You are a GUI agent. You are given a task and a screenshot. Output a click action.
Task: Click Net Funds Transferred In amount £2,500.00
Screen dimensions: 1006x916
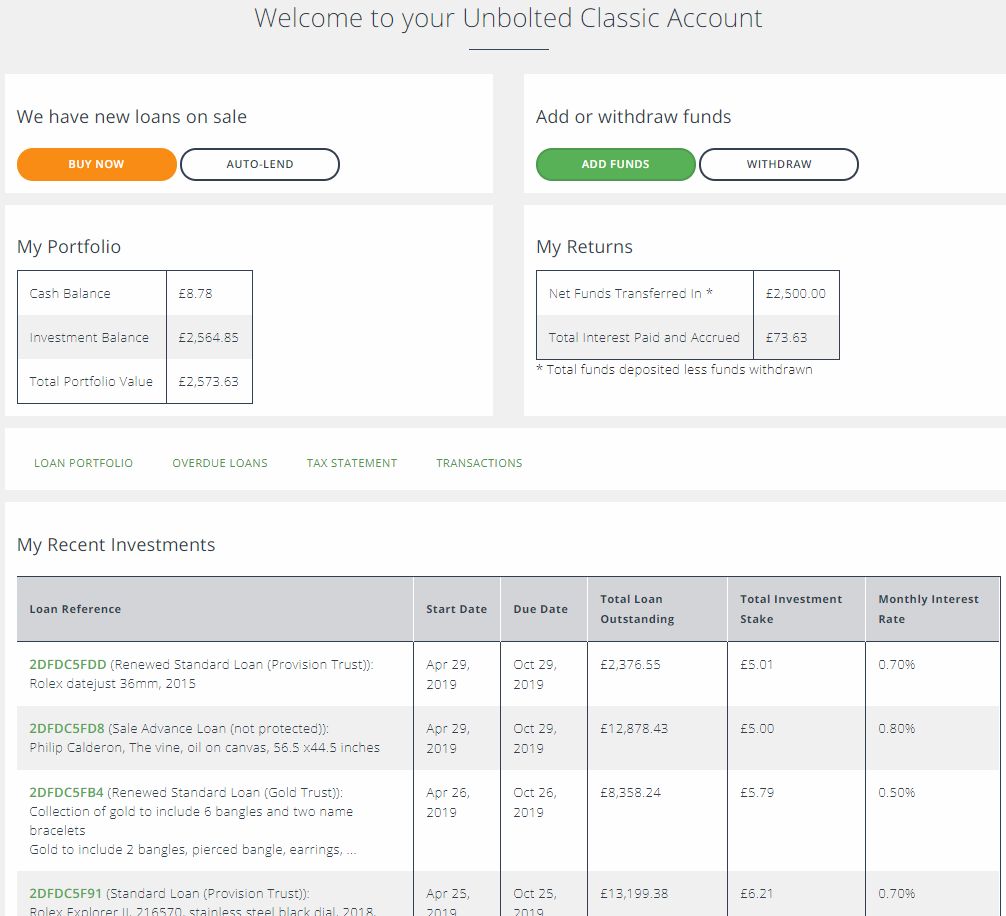coord(796,294)
